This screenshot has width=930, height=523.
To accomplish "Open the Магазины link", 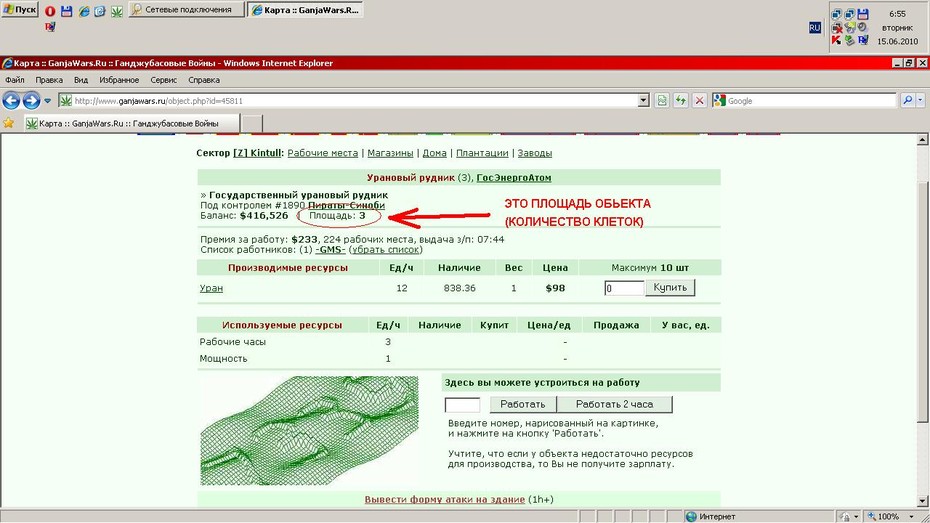I will [x=390, y=153].
